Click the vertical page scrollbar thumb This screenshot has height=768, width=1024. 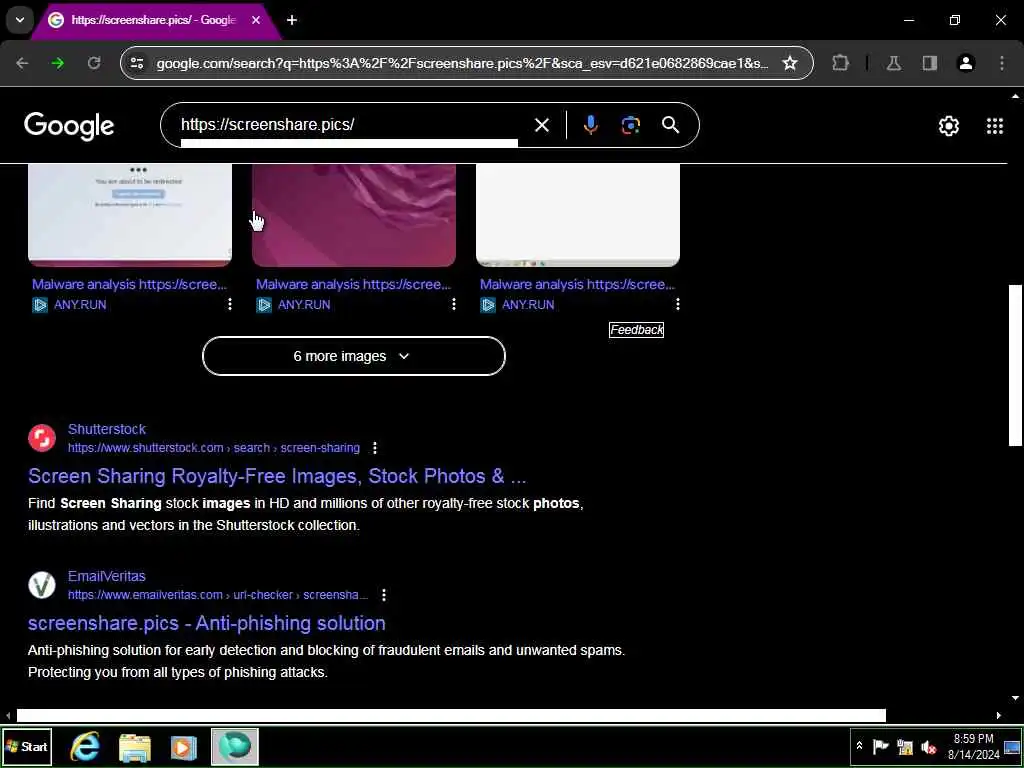coord(1015,365)
